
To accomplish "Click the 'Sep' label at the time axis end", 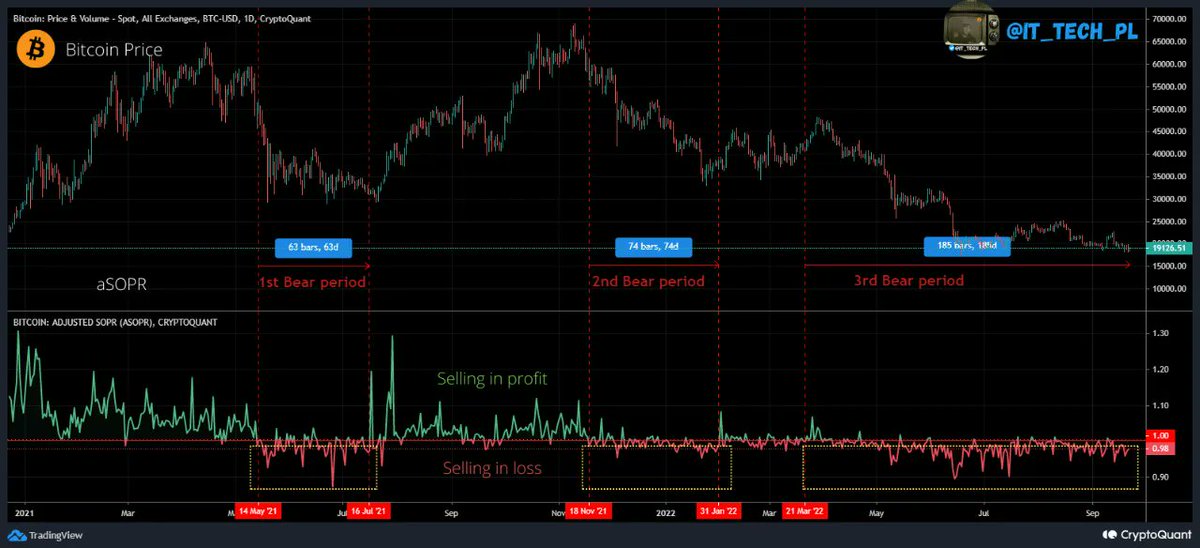I will coord(1093,511).
